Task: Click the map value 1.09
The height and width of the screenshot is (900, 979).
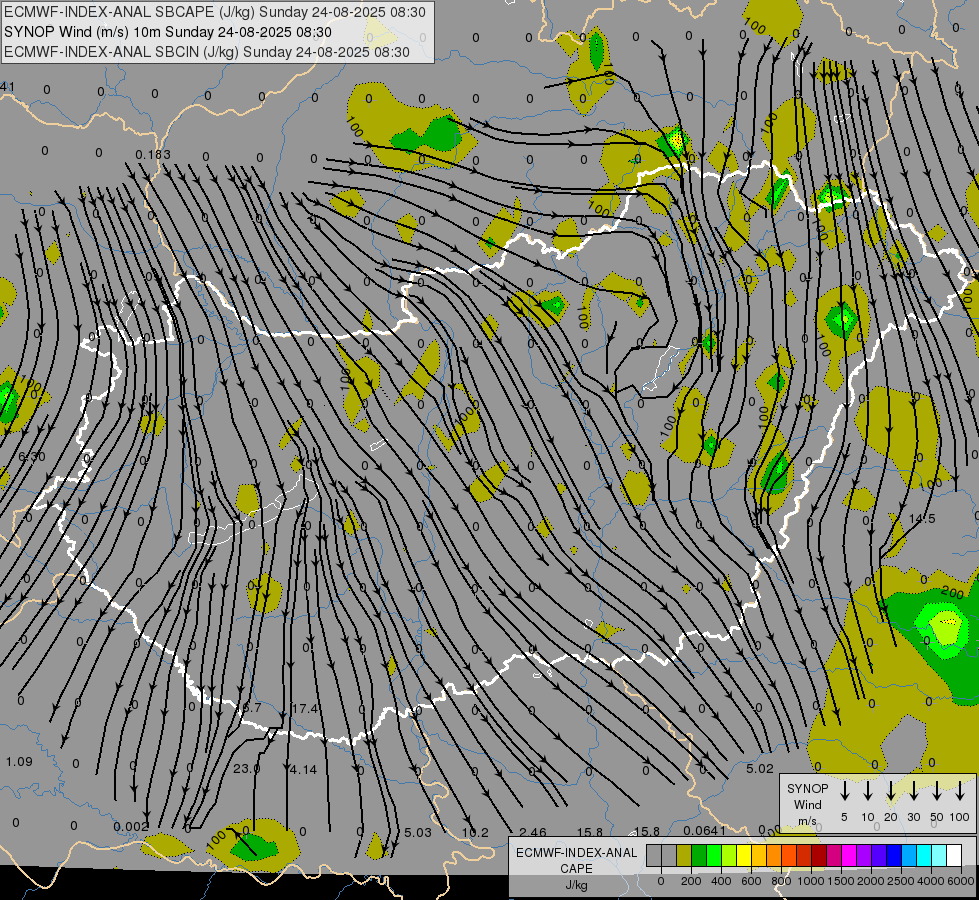Action: pos(19,761)
